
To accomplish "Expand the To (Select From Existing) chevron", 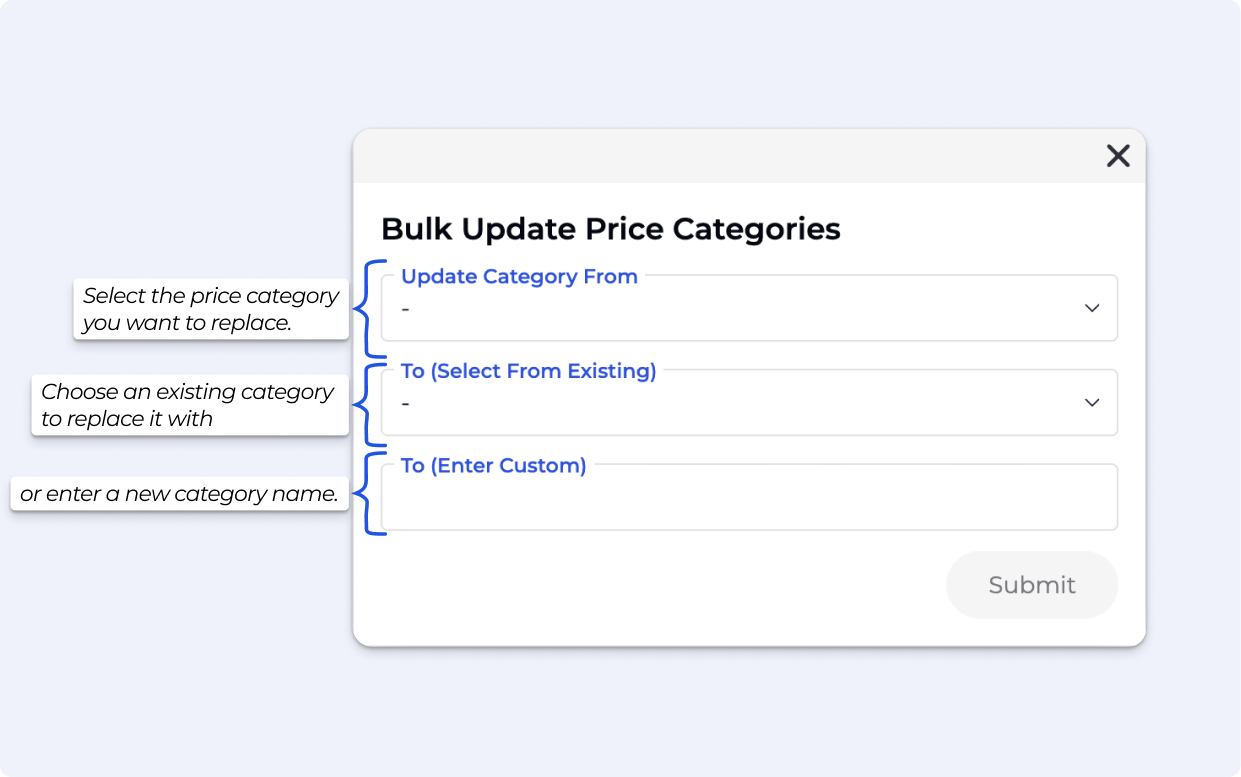I will pyautogui.click(x=1092, y=402).
